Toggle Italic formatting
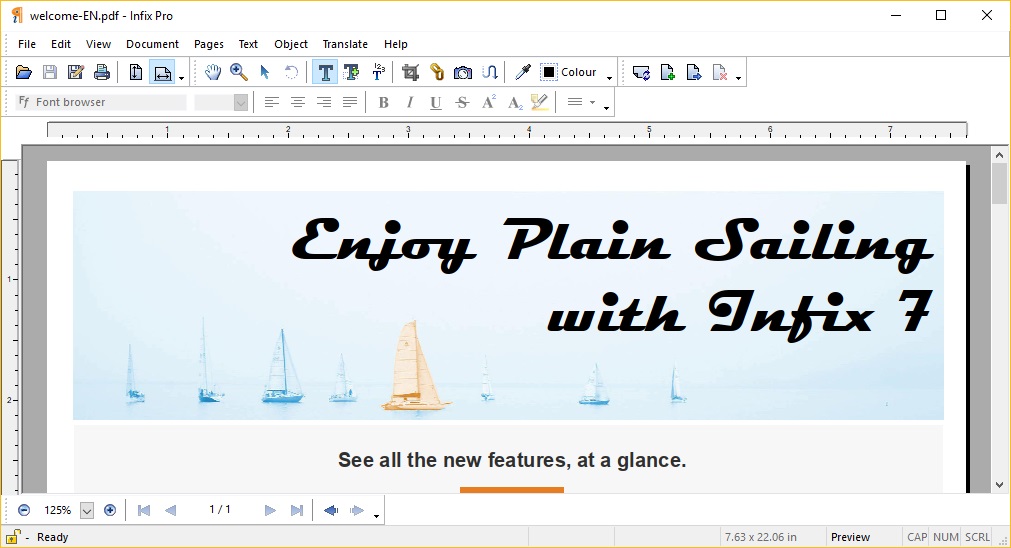 [x=409, y=102]
